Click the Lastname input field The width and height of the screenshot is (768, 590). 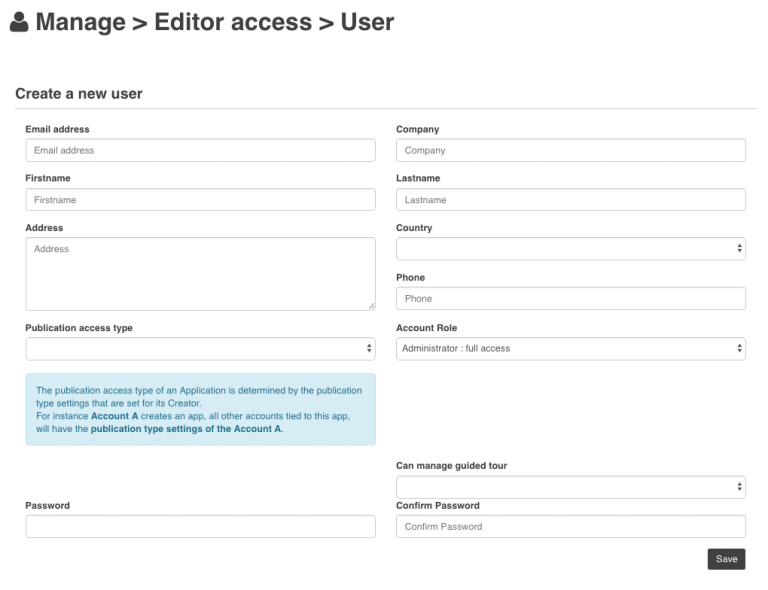(571, 200)
